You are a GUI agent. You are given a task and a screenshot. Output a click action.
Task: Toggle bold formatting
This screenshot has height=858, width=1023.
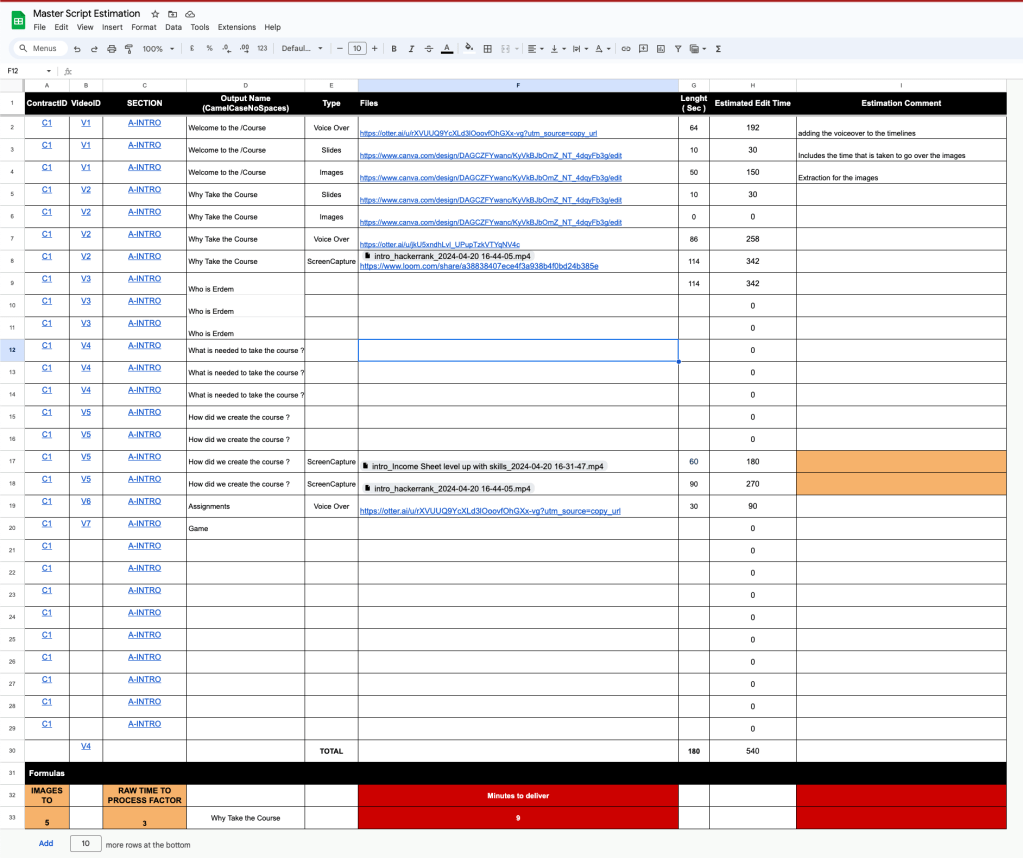click(x=394, y=49)
